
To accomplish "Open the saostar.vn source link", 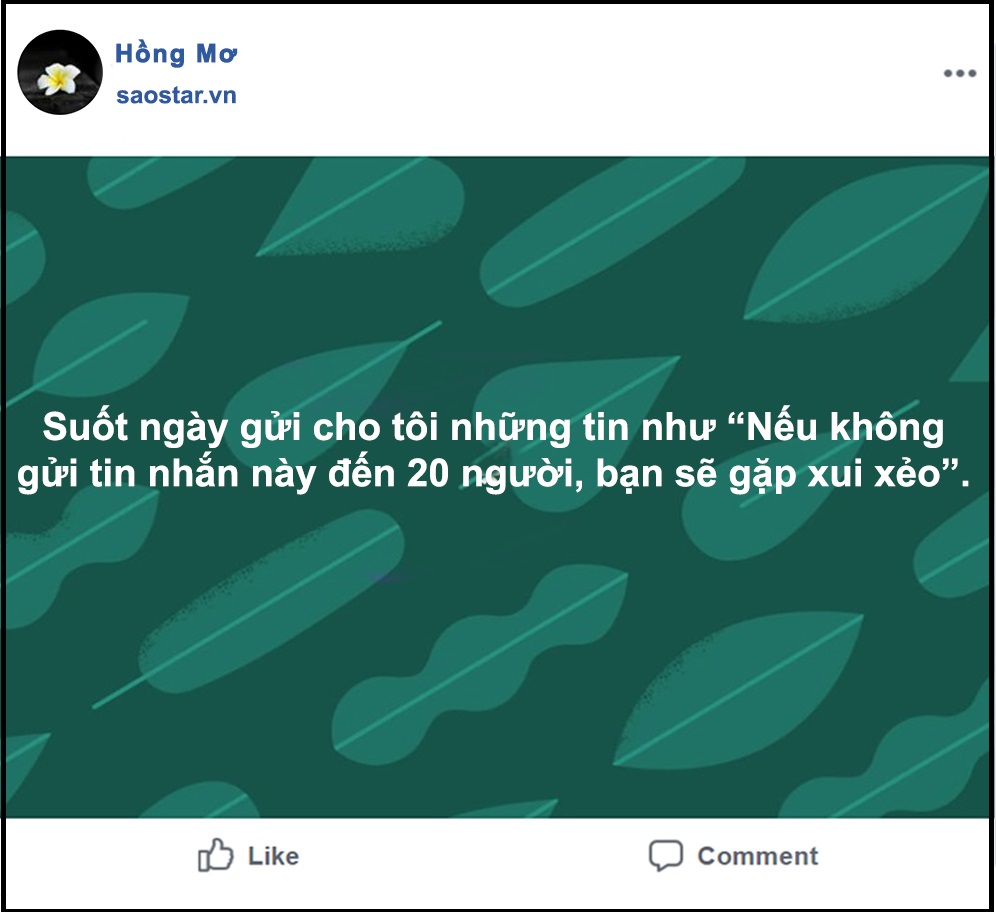I will coord(176,96).
